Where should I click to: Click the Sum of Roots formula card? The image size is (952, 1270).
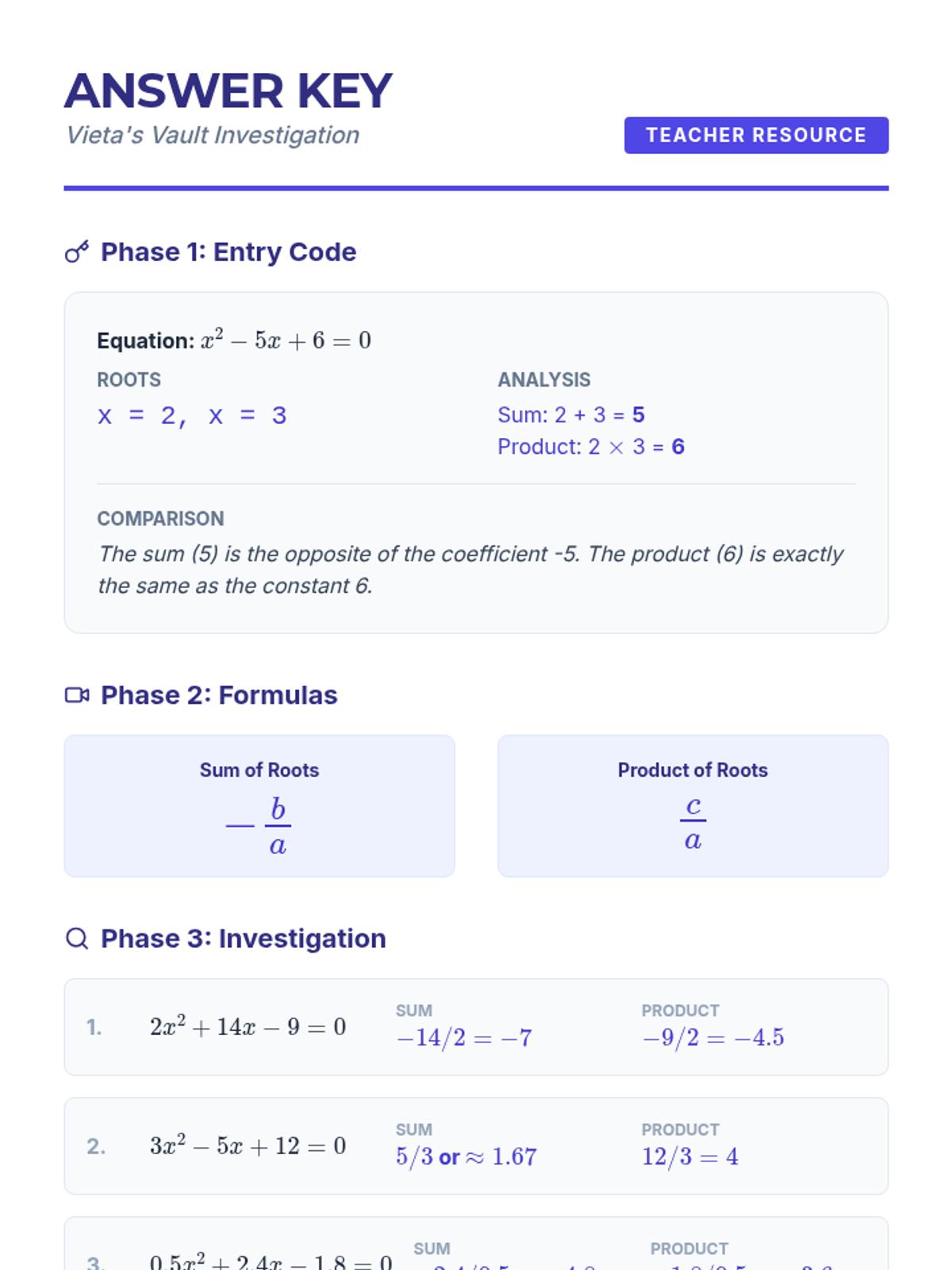click(x=259, y=806)
